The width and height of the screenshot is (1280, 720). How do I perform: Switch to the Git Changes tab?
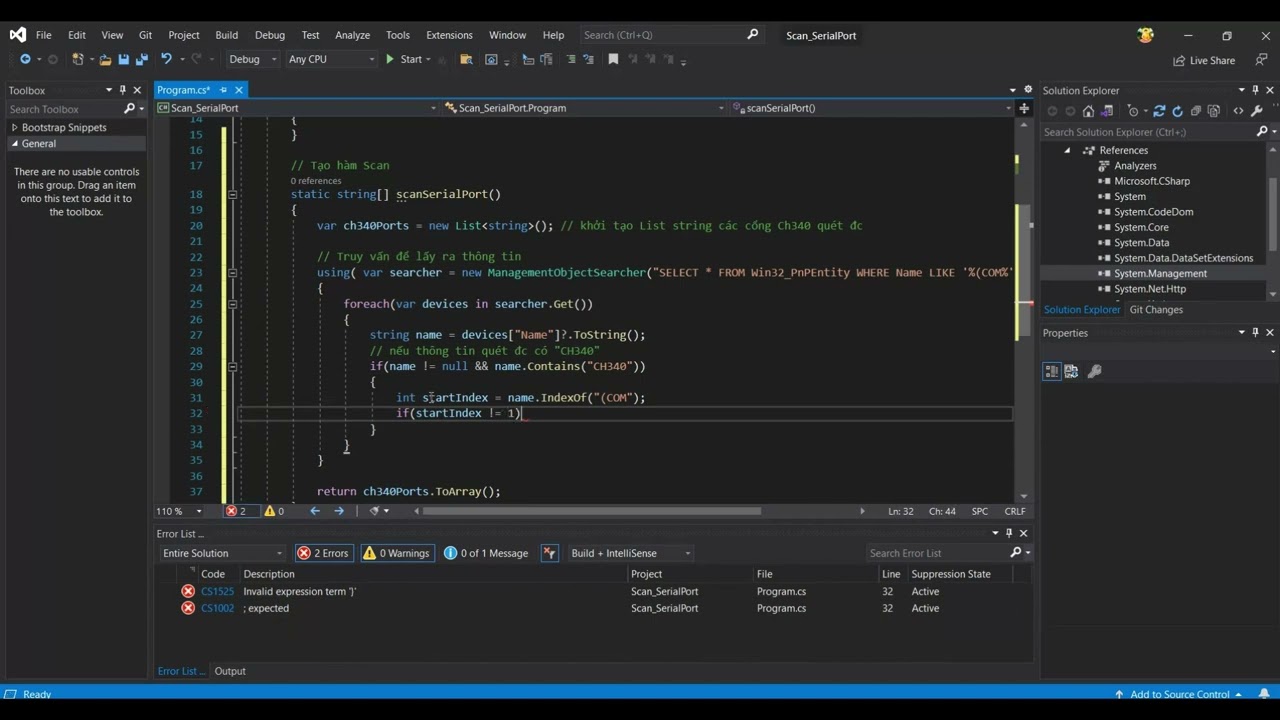tap(1156, 310)
